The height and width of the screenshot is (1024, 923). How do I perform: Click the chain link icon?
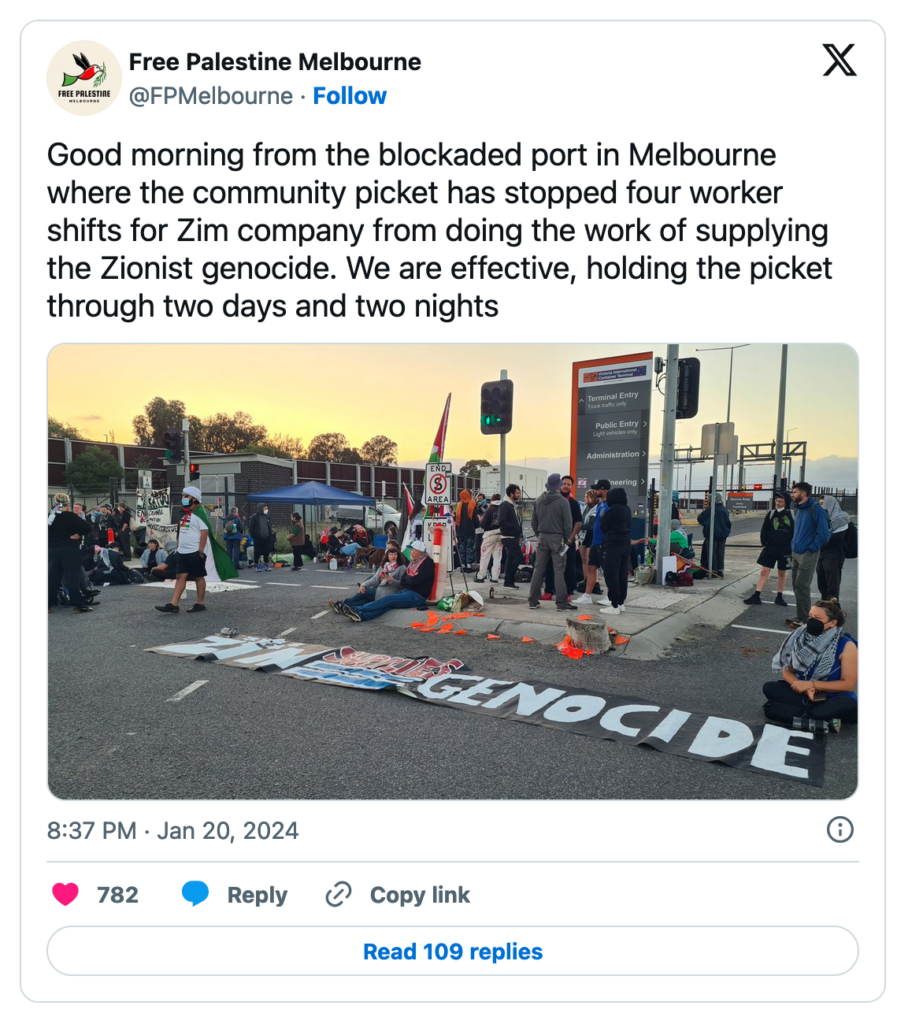[338, 894]
